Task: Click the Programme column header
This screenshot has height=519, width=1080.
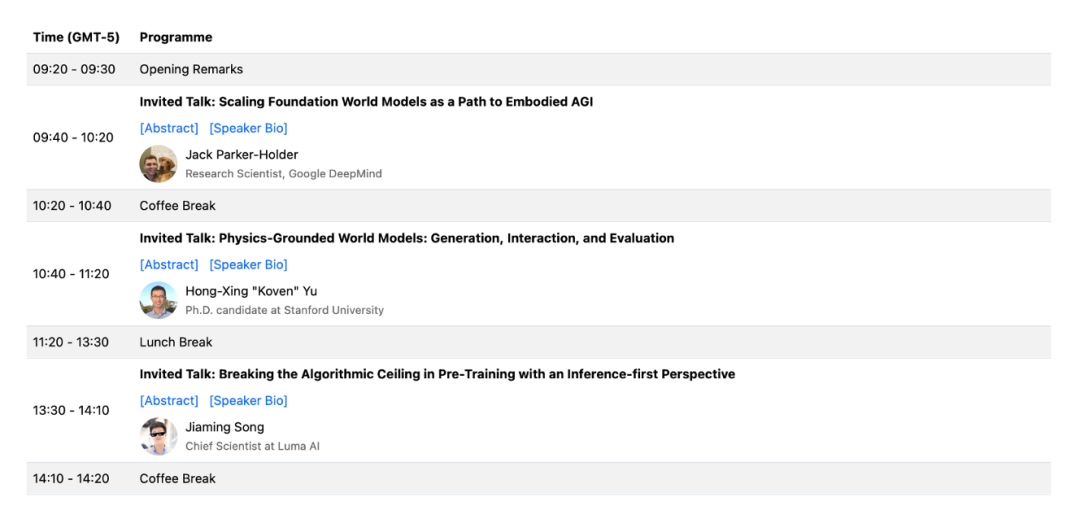Action: (176, 37)
